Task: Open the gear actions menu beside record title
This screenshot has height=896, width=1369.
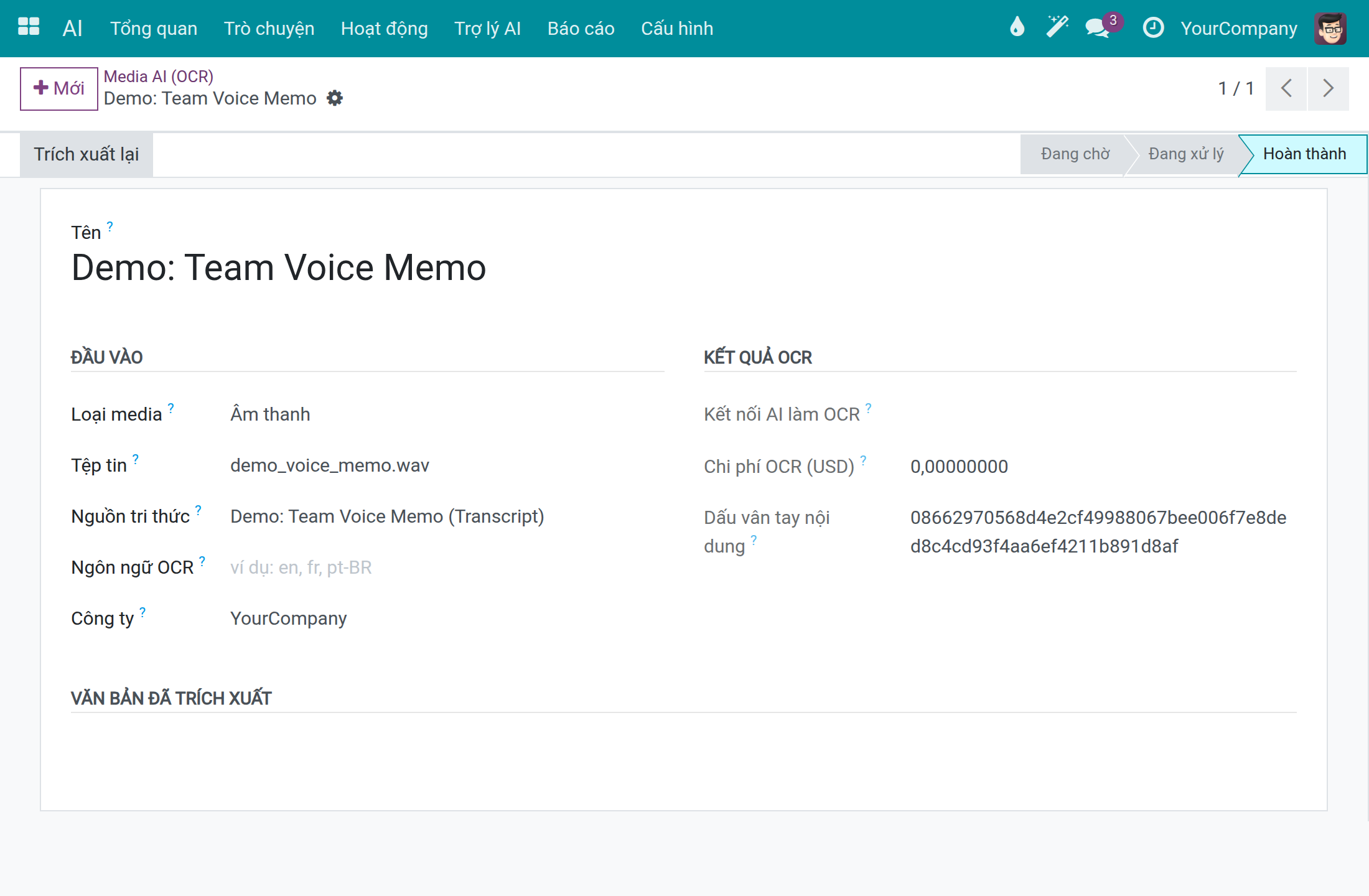Action: (x=335, y=98)
